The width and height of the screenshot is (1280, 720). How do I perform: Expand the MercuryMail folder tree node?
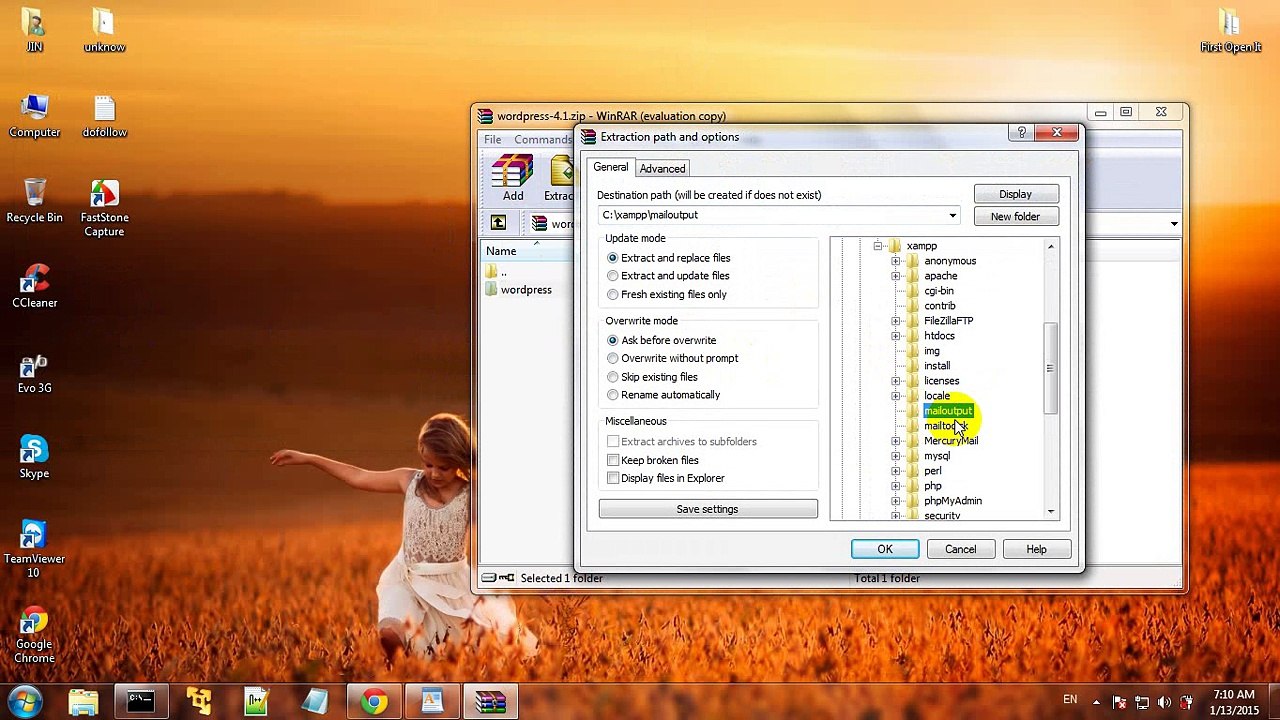tap(896, 441)
